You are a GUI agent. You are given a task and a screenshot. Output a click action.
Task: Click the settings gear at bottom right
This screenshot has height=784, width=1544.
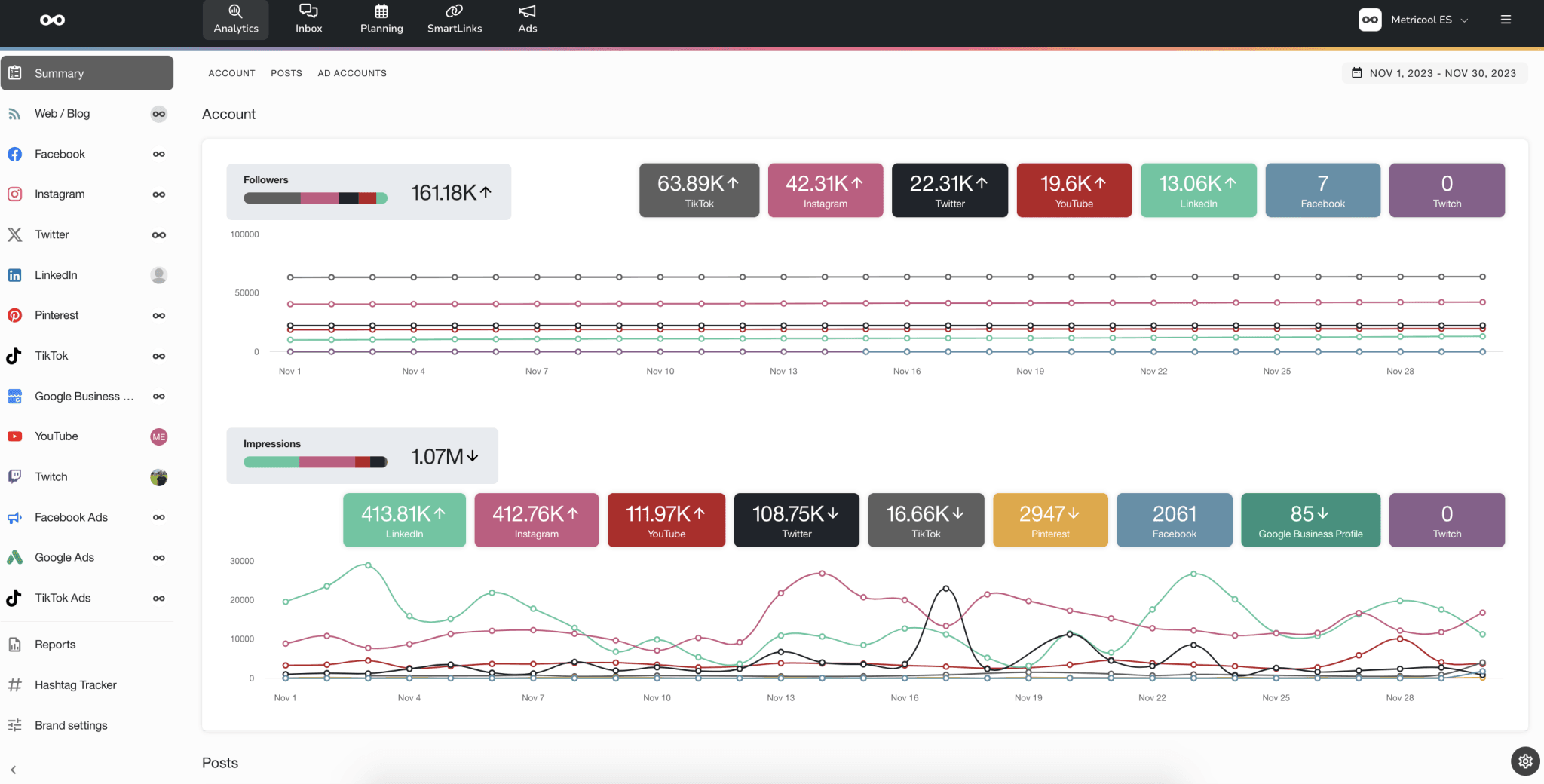click(1524, 761)
